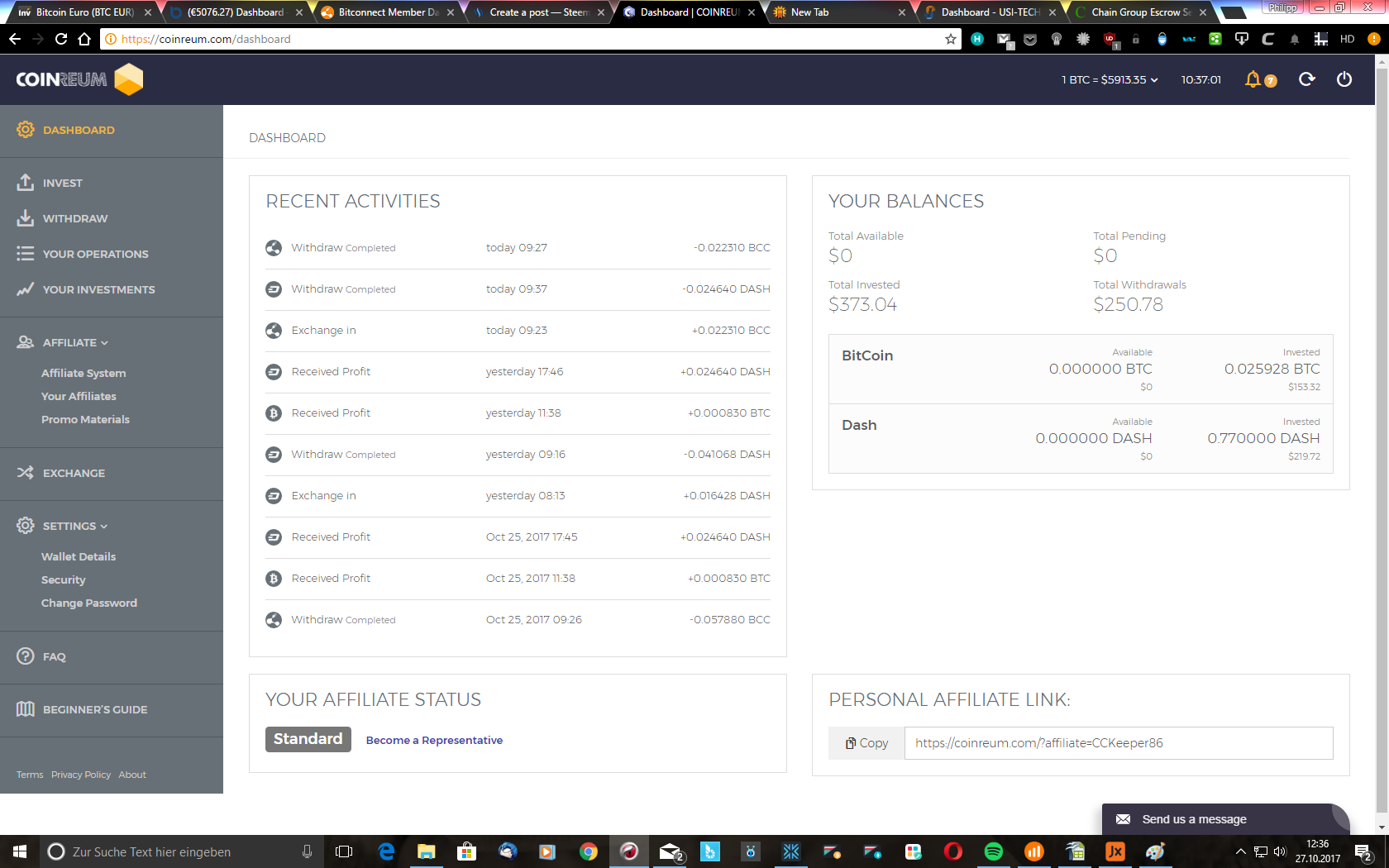Open Change Password settings
The image size is (1389, 868).
tap(89, 603)
